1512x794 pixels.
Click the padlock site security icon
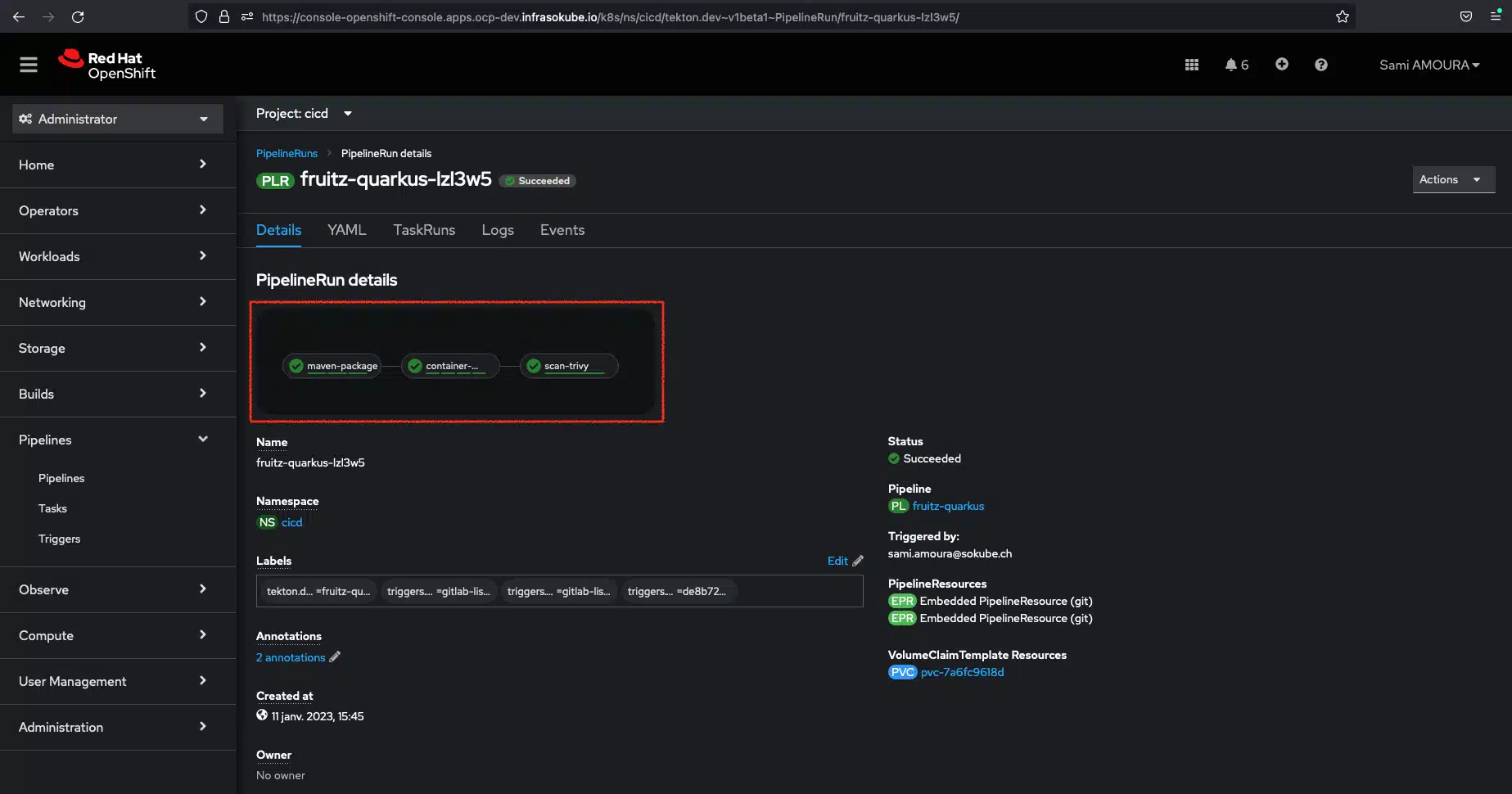[223, 16]
